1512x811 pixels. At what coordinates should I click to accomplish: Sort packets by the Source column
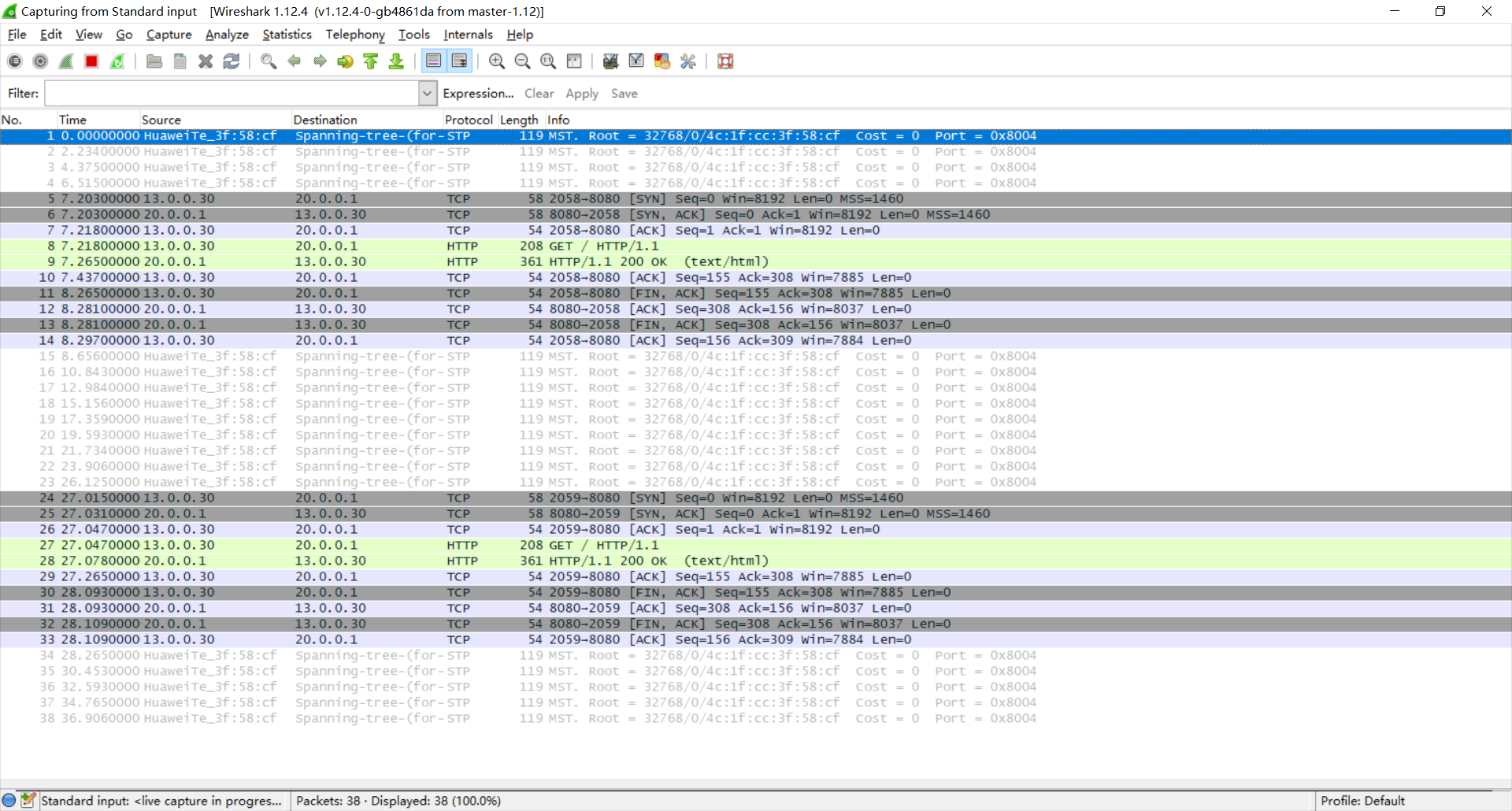pos(216,120)
